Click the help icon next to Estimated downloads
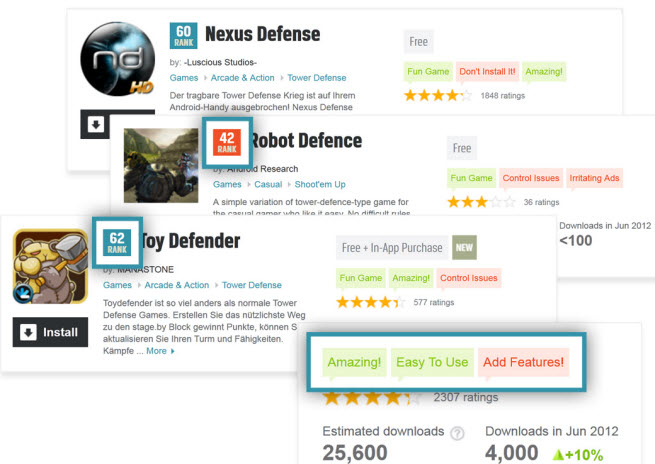Screen dimensions: 655x464 457,433
